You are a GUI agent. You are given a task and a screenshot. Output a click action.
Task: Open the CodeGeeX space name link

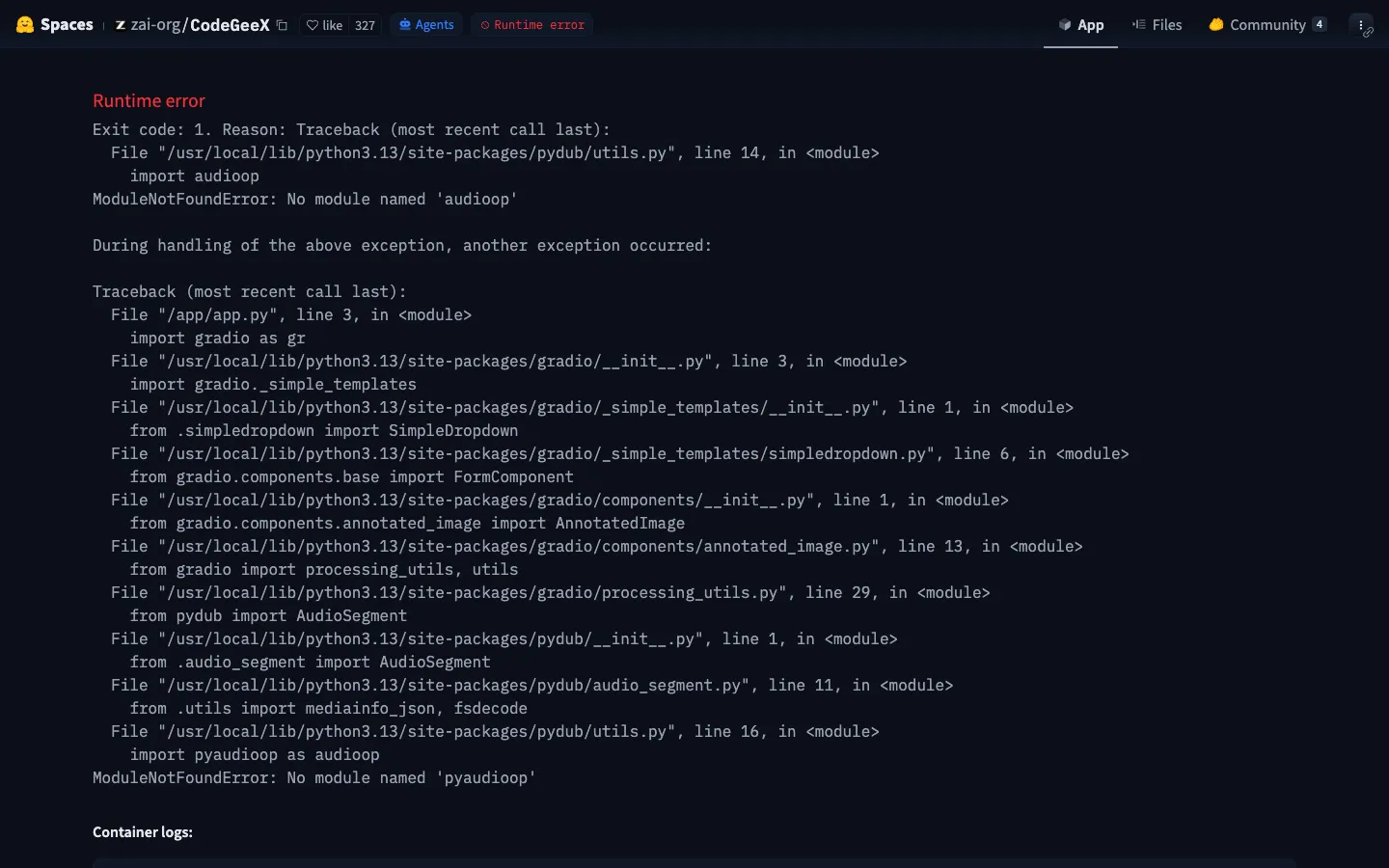(230, 25)
